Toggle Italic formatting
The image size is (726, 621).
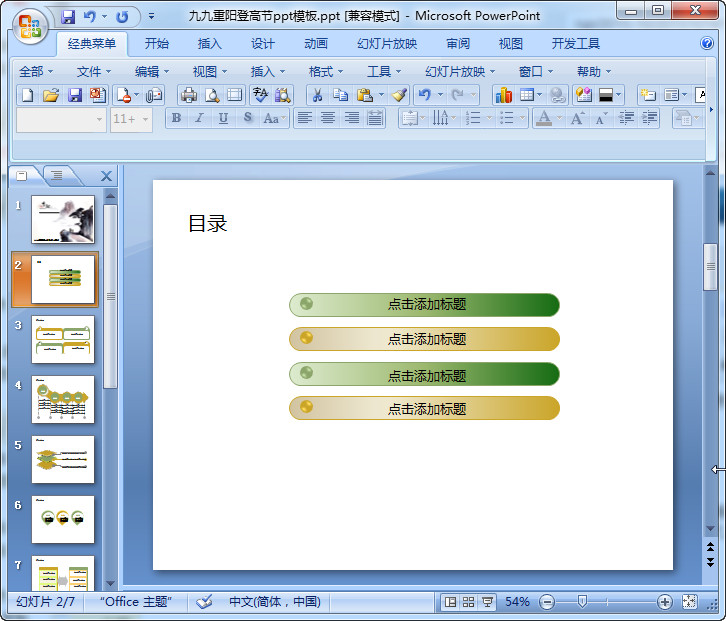pyautogui.click(x=200, y=119)
